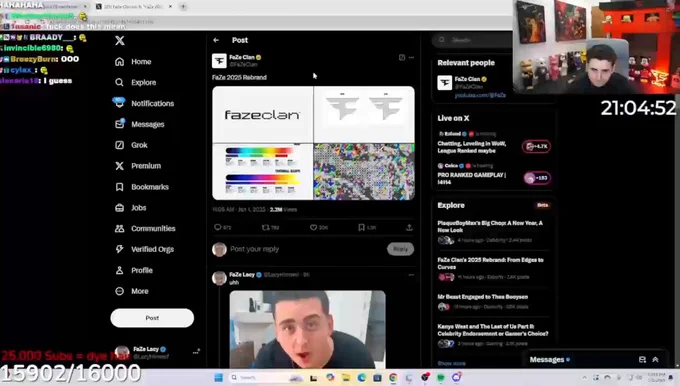Image resolution: width=680 pixels, height=386 pixels.
Task: Expand the More menu in sidebar
Action: pyautogui.click(x=132, y=291)
